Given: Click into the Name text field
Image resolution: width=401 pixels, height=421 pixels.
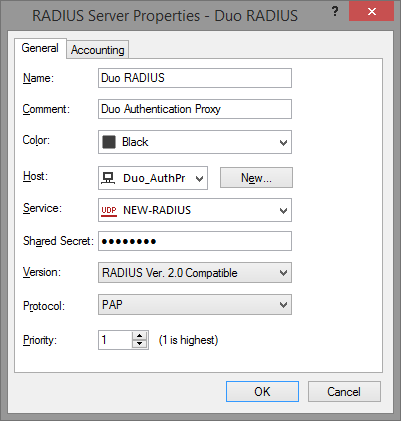Looking at the screenshot, I should point(195,78).
